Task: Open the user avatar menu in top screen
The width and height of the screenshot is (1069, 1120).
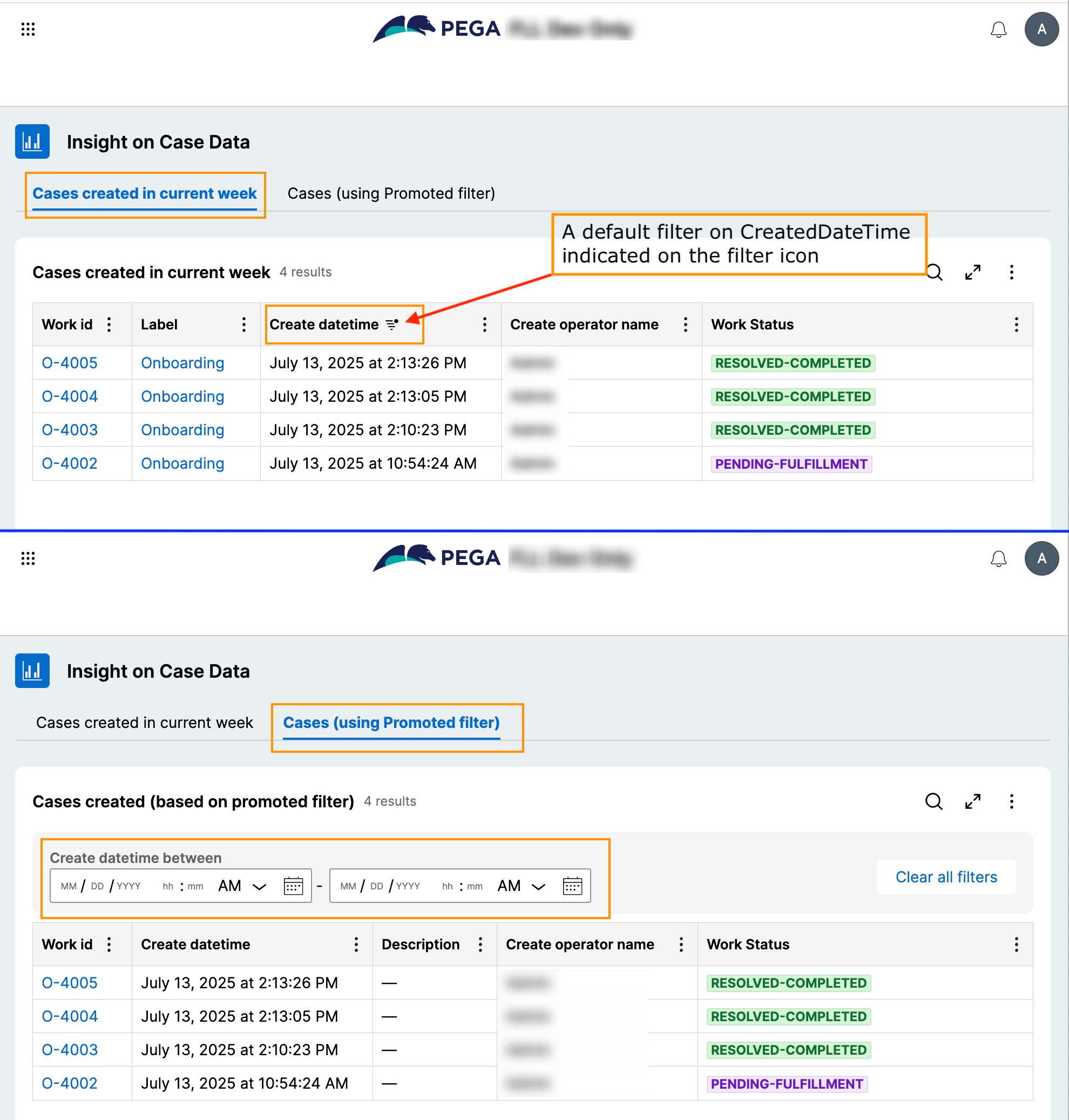Action: click(x=1041, y=29)
